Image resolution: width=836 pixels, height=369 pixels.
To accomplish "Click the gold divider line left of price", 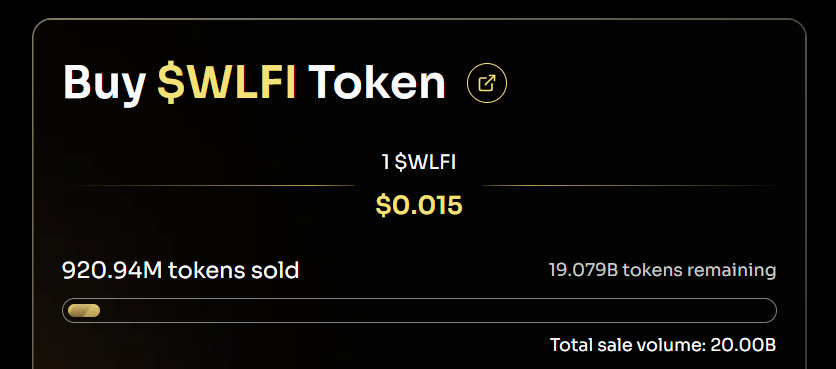I will tap(211, 186).
